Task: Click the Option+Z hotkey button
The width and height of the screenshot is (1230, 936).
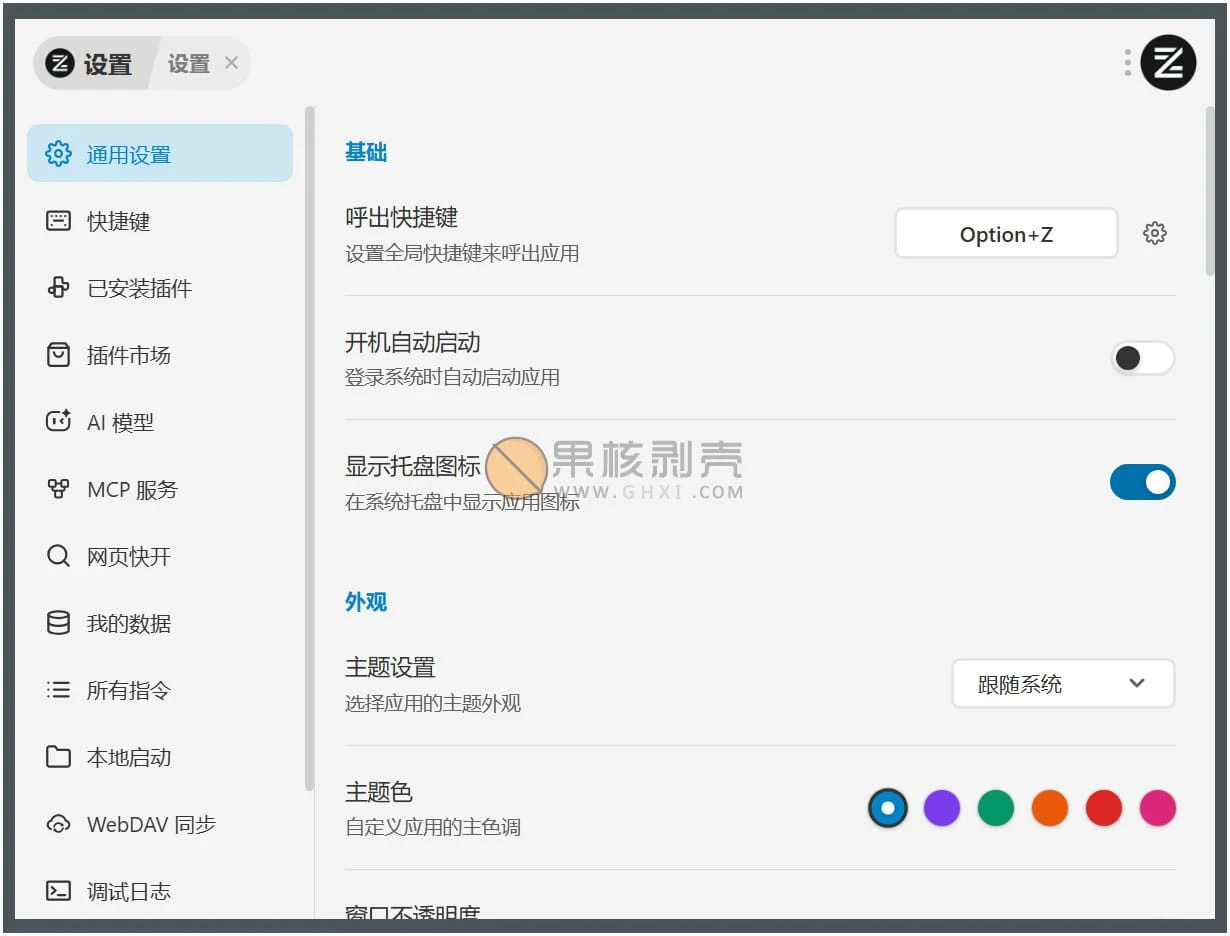Action: [1005, 234]
